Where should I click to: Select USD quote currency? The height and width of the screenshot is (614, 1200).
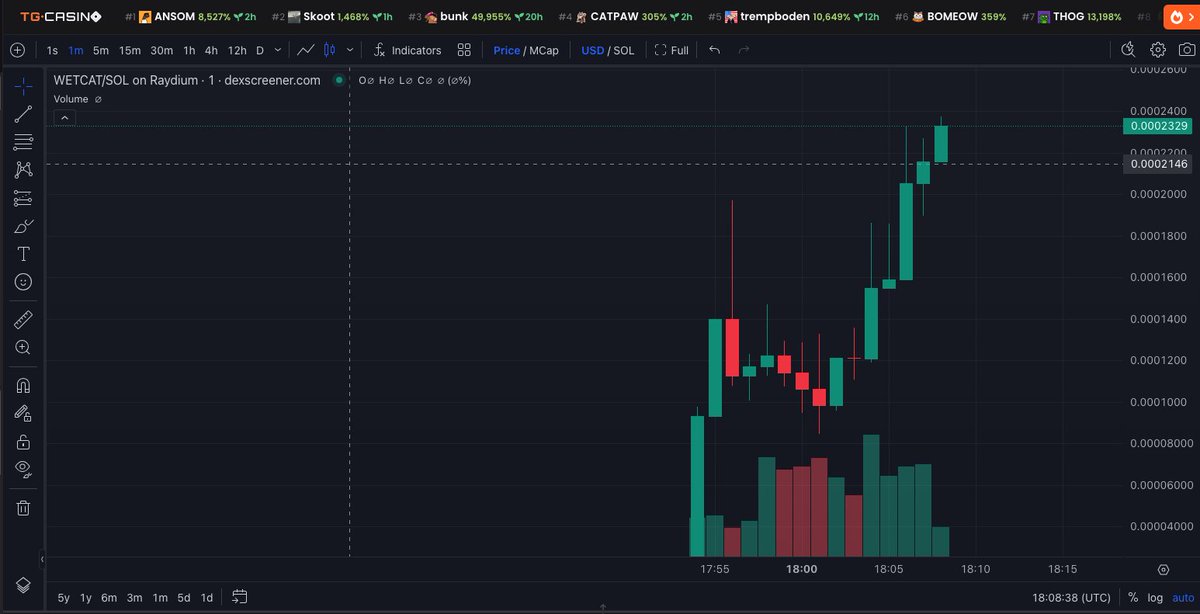coord(593,50)
